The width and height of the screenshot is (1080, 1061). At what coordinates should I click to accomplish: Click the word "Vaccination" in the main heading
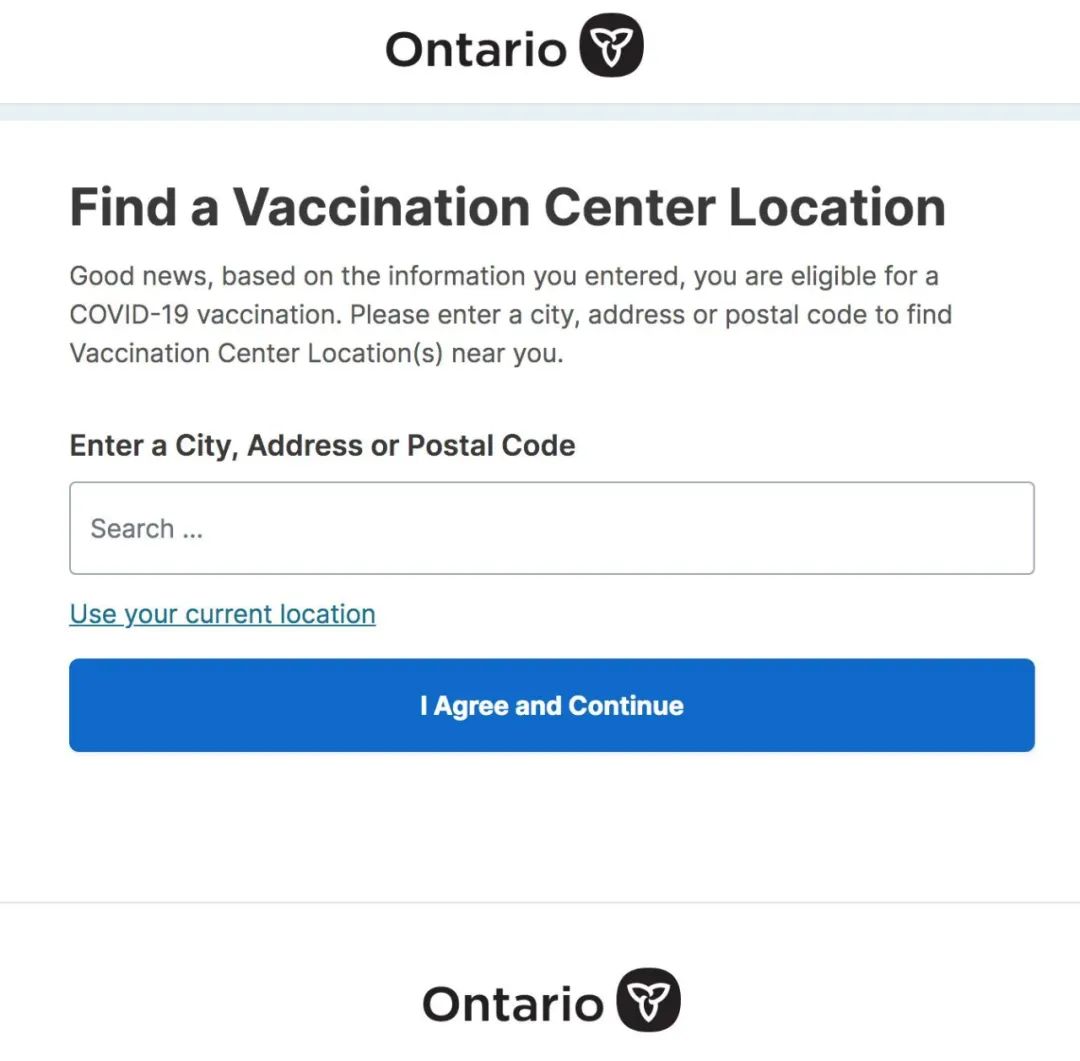(x=382, y=207)
